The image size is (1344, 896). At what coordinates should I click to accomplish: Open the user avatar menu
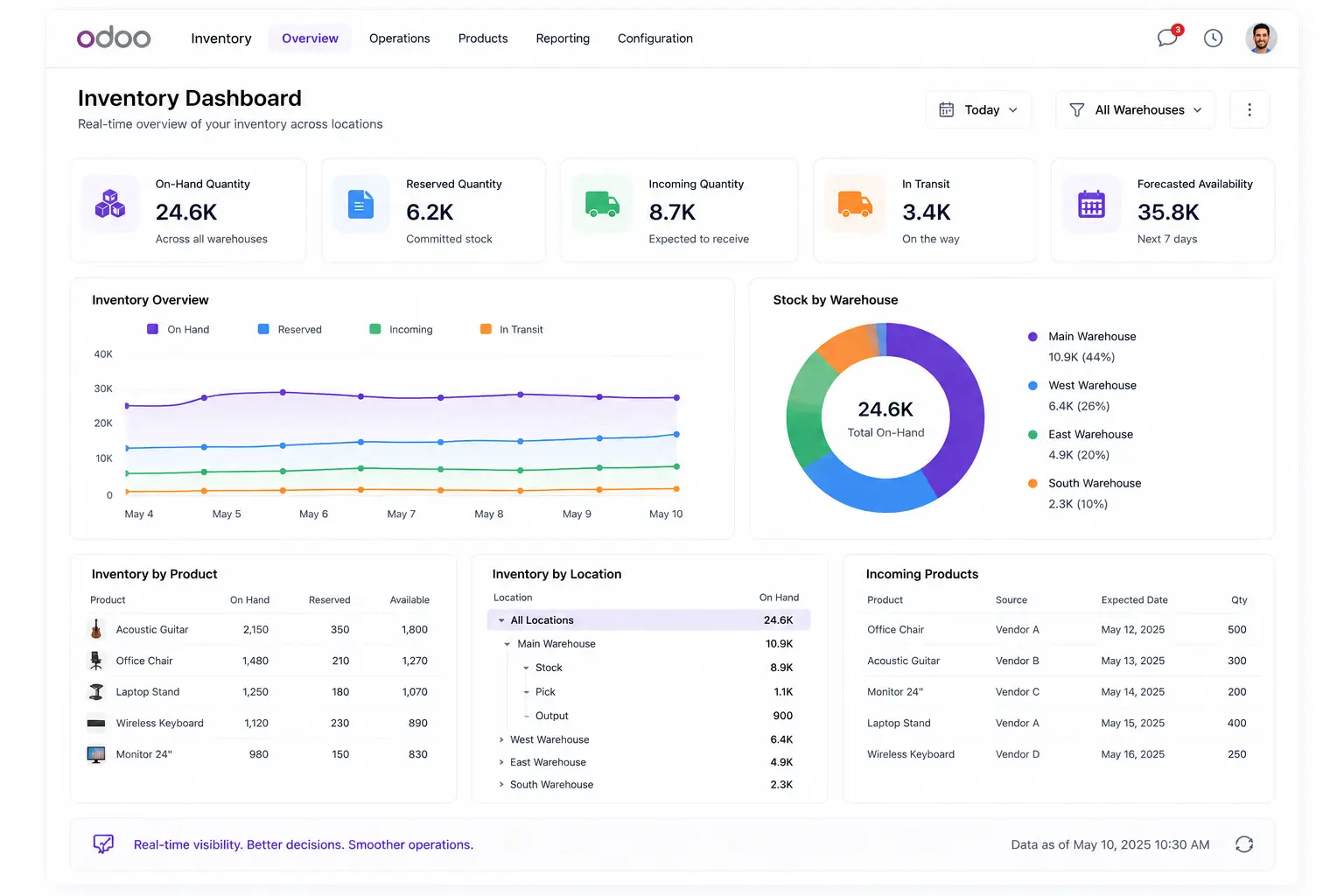coord(1261,38)
